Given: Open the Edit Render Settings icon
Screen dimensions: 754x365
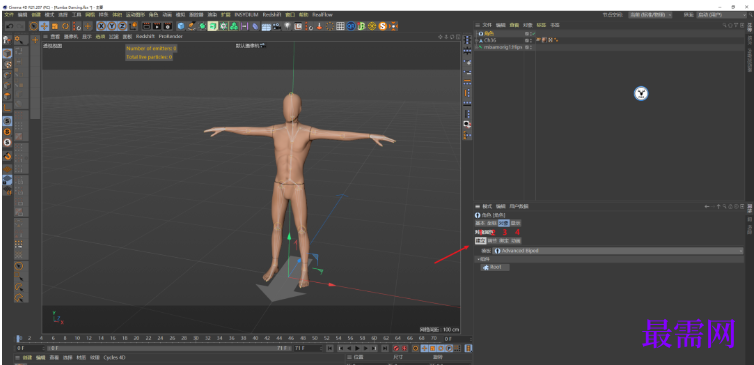Looking at the screenshot, I should coord(167,26).
